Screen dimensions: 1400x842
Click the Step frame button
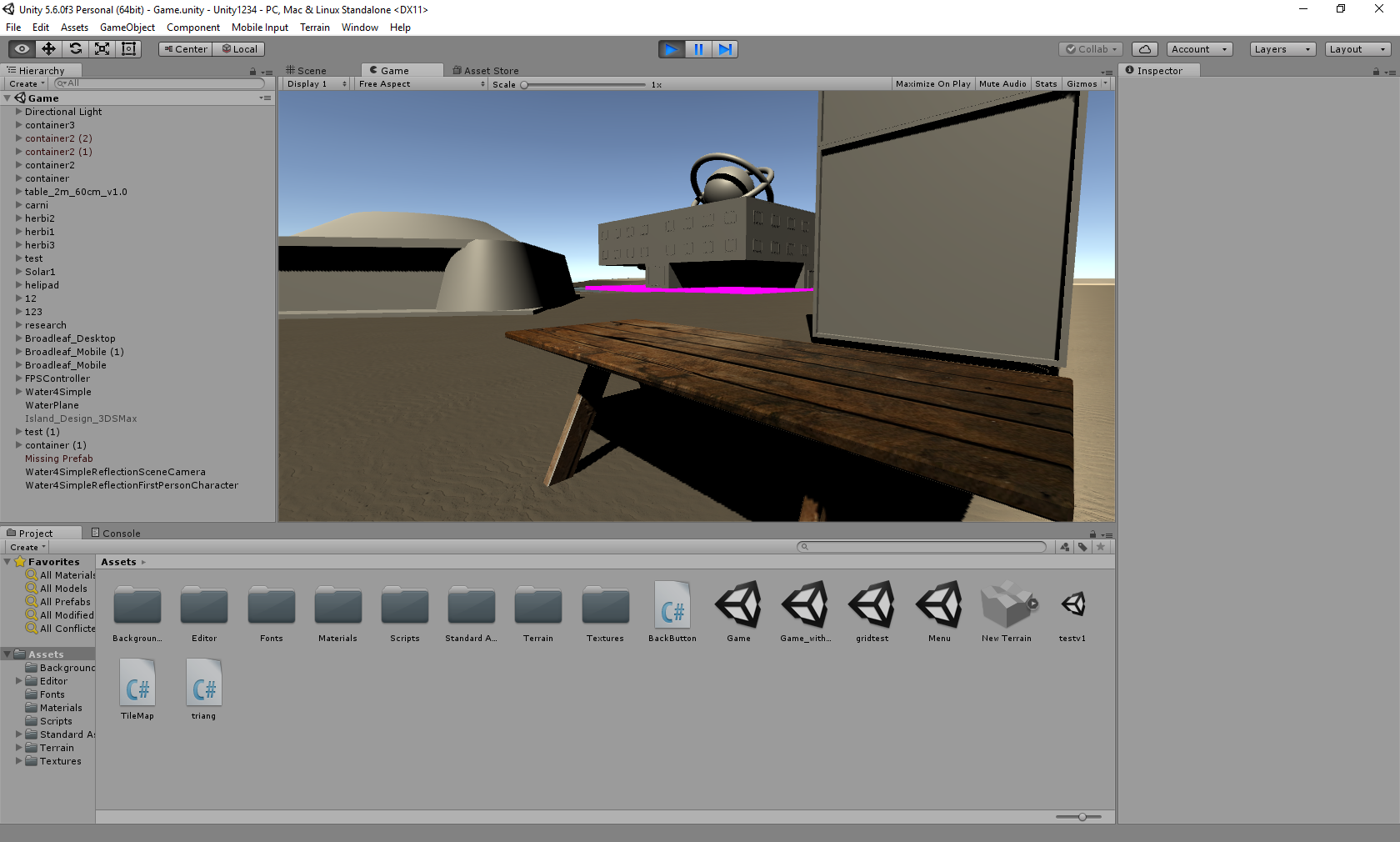(725, 49)
